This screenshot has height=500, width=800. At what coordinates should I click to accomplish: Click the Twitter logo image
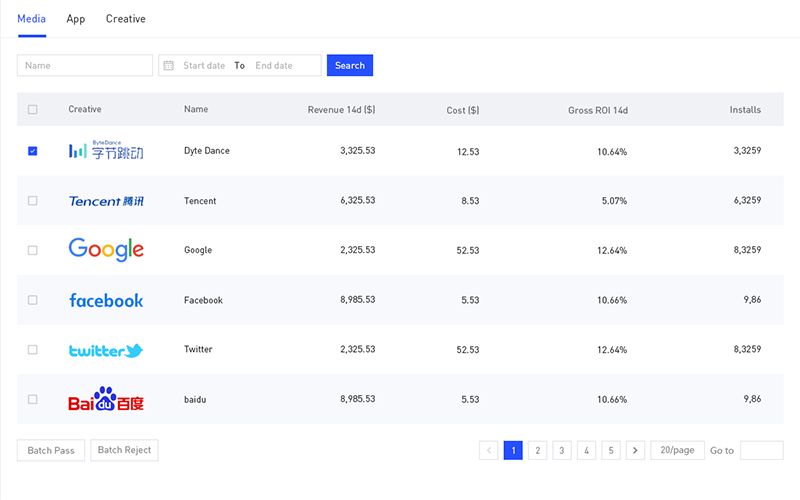(106, 351)
